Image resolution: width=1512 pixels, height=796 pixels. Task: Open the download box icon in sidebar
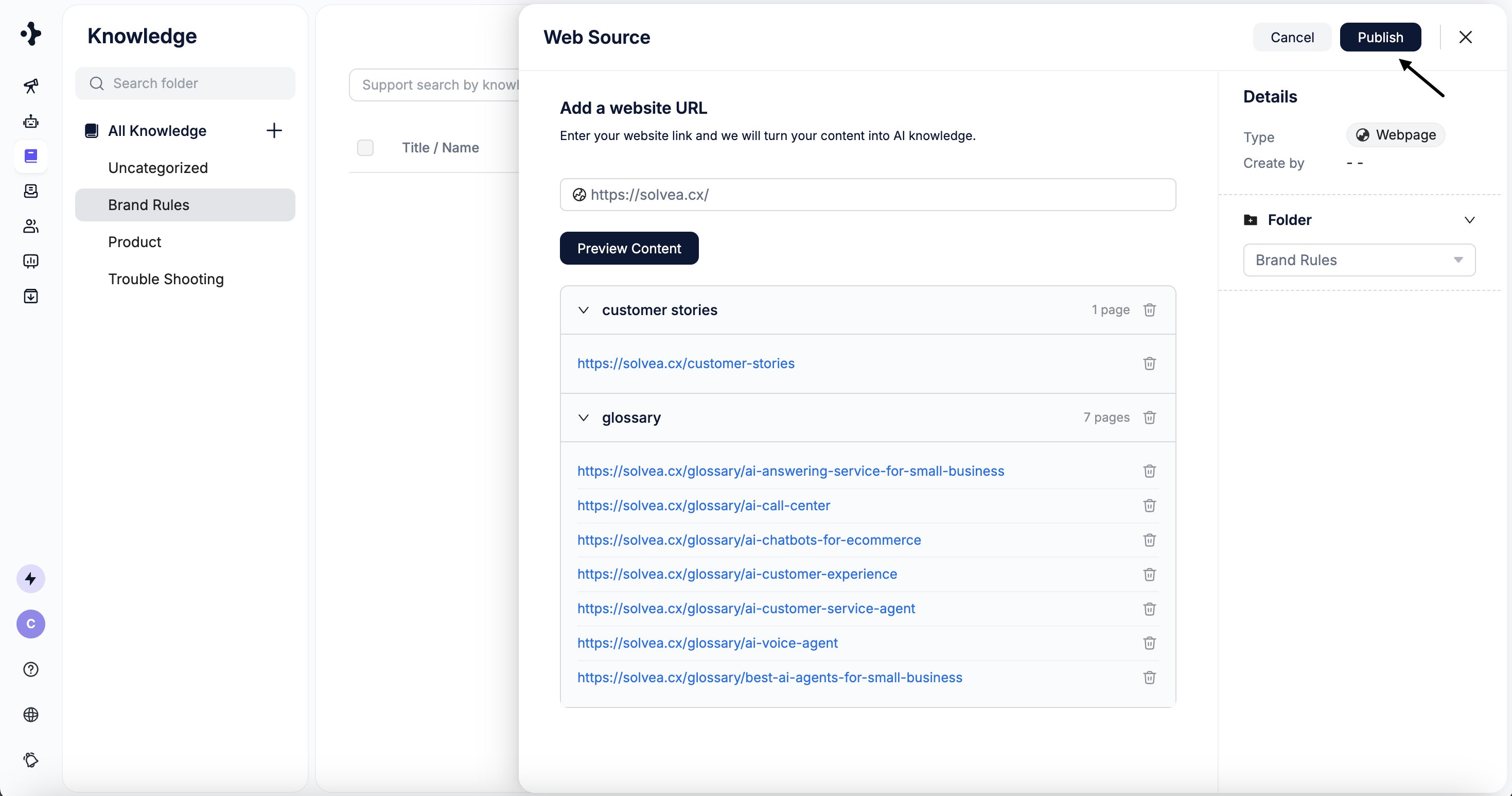click(x=30, y=296)
